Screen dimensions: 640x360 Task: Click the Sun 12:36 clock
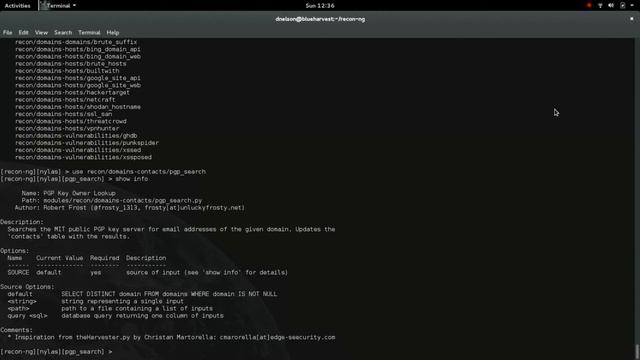[x=320, y=6]
